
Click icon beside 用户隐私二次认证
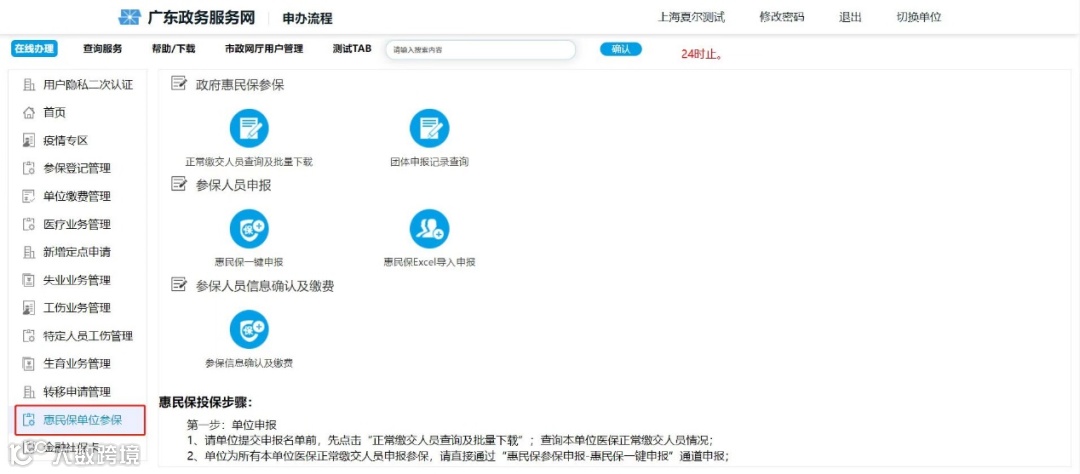point(29,85)
